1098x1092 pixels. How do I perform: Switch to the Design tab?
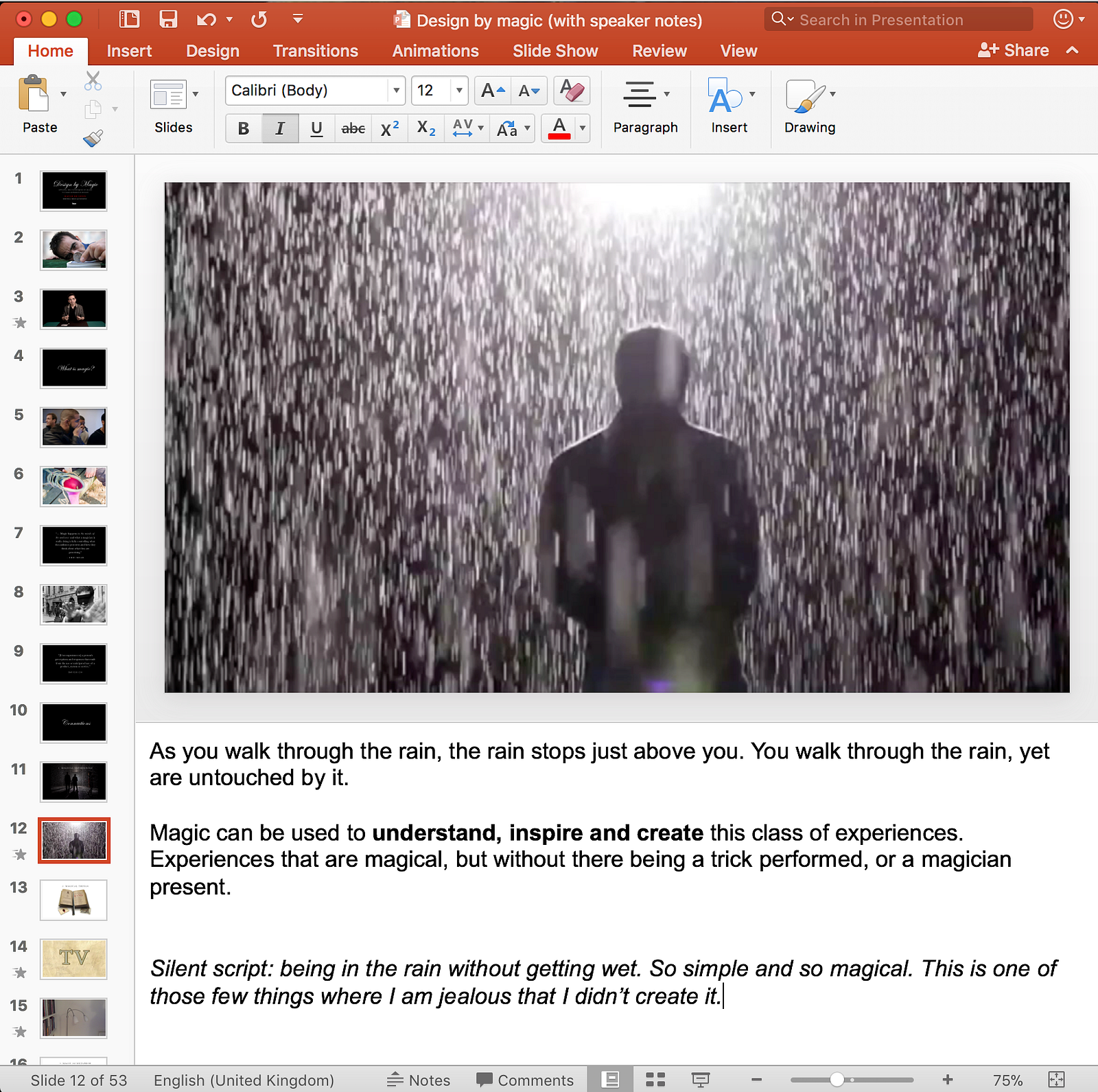click(x=213, y=51)
